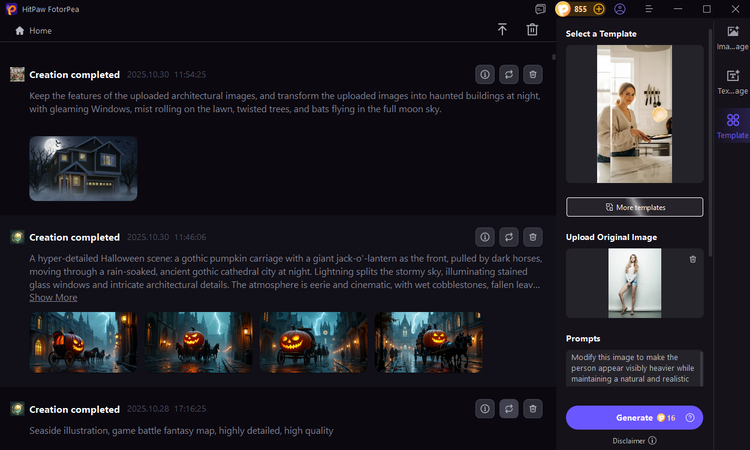Click the Select a Template heading
This screenshot has height=450, width=750.
(601, 34)
